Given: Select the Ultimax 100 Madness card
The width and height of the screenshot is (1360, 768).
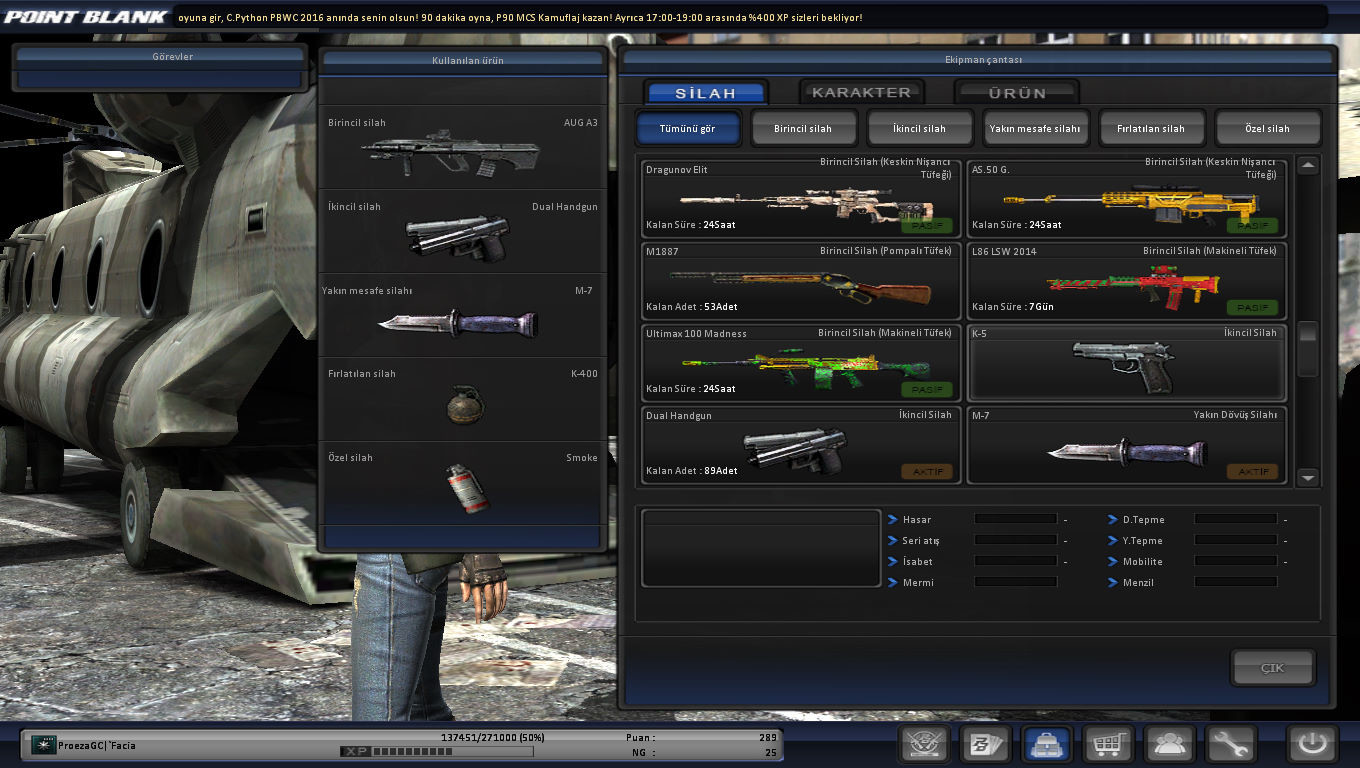Looking at the screenshot, I should pos(801,363).
